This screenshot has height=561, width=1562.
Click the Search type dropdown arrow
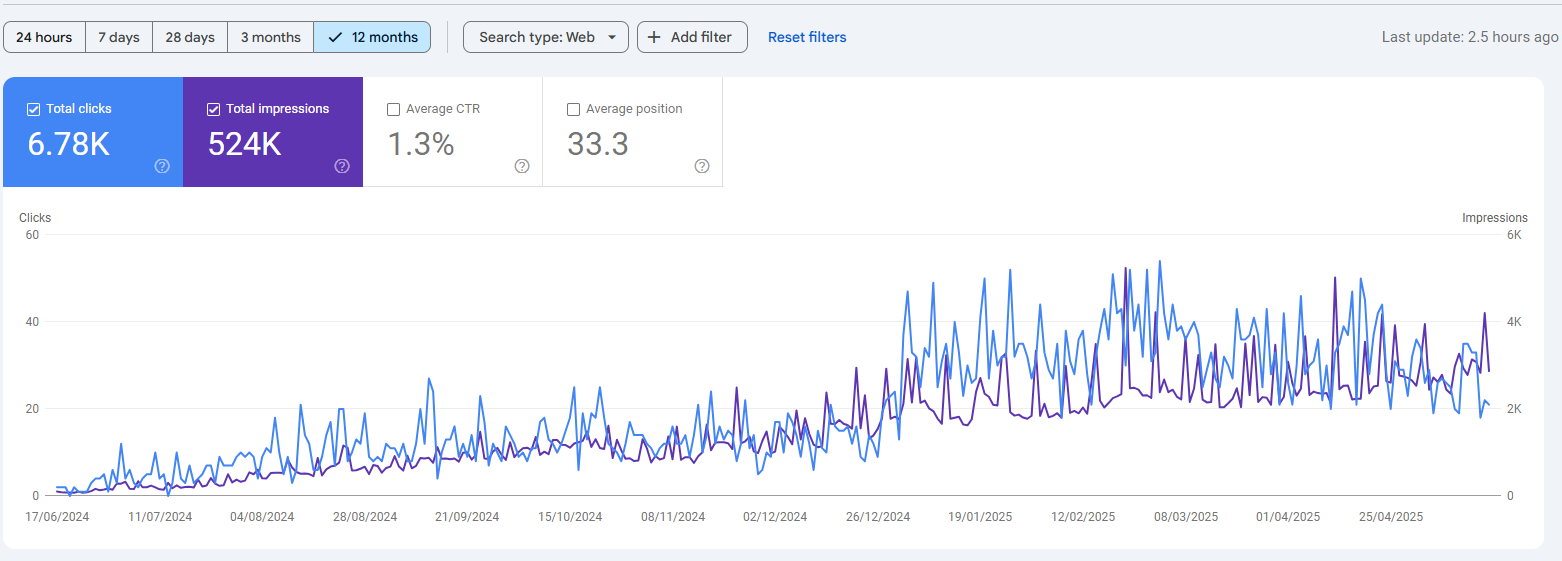coord(612,37)
